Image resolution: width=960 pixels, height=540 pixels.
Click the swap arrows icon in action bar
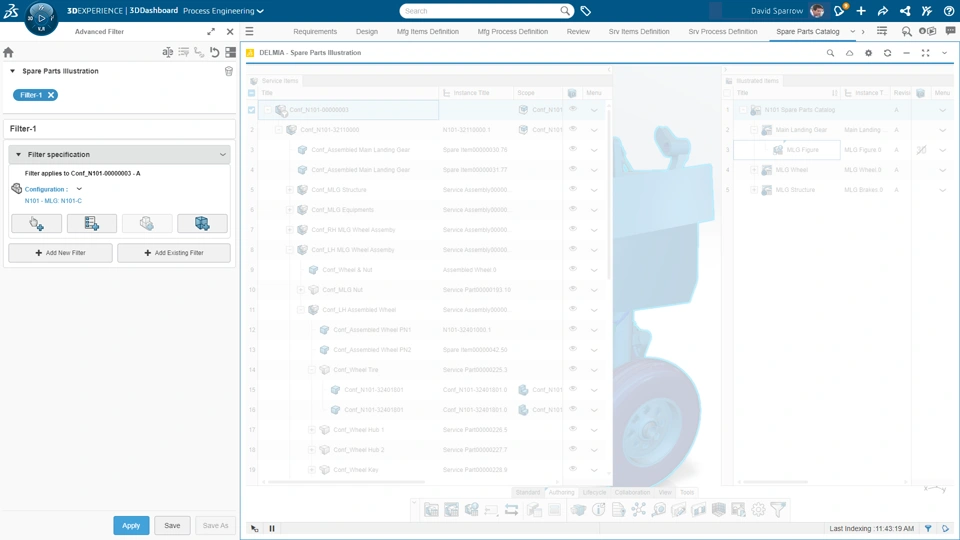(511, 509)
